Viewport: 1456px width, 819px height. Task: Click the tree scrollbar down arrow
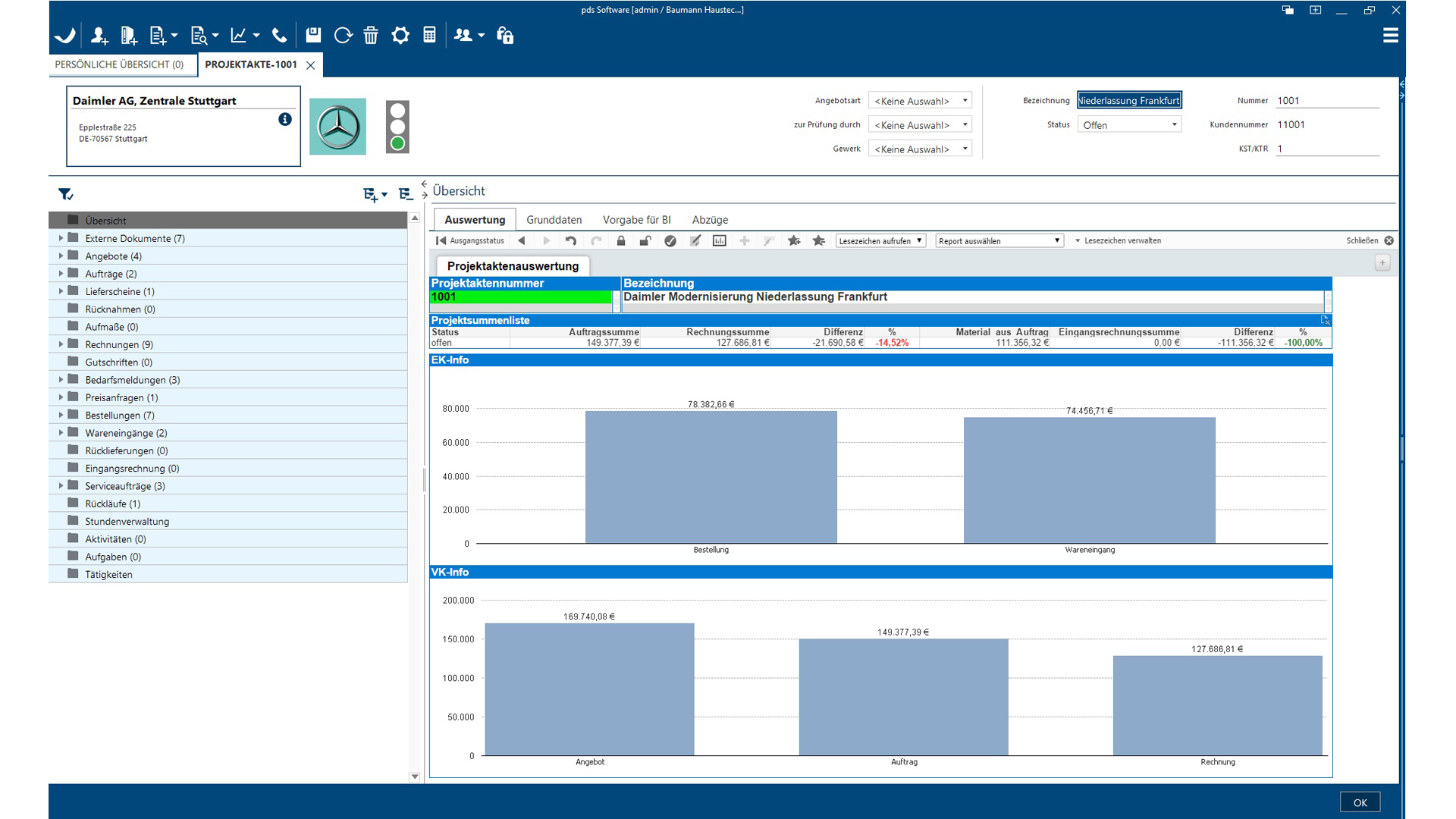414,777
